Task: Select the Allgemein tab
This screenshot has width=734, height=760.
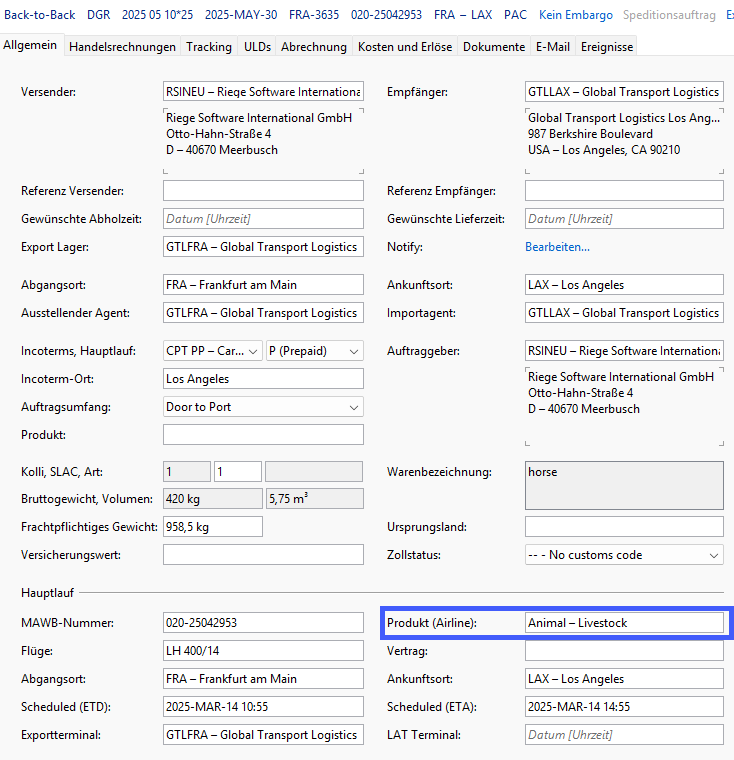Action: tap(30, 45)
